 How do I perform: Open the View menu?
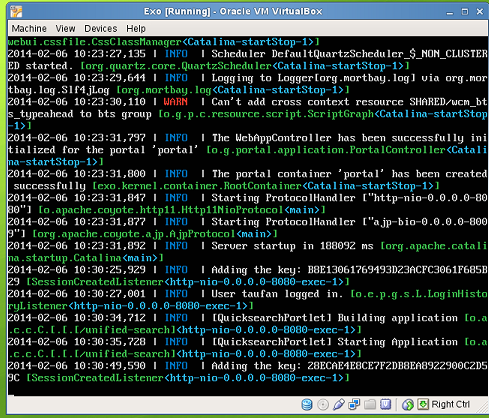click(x=65, y=29)
